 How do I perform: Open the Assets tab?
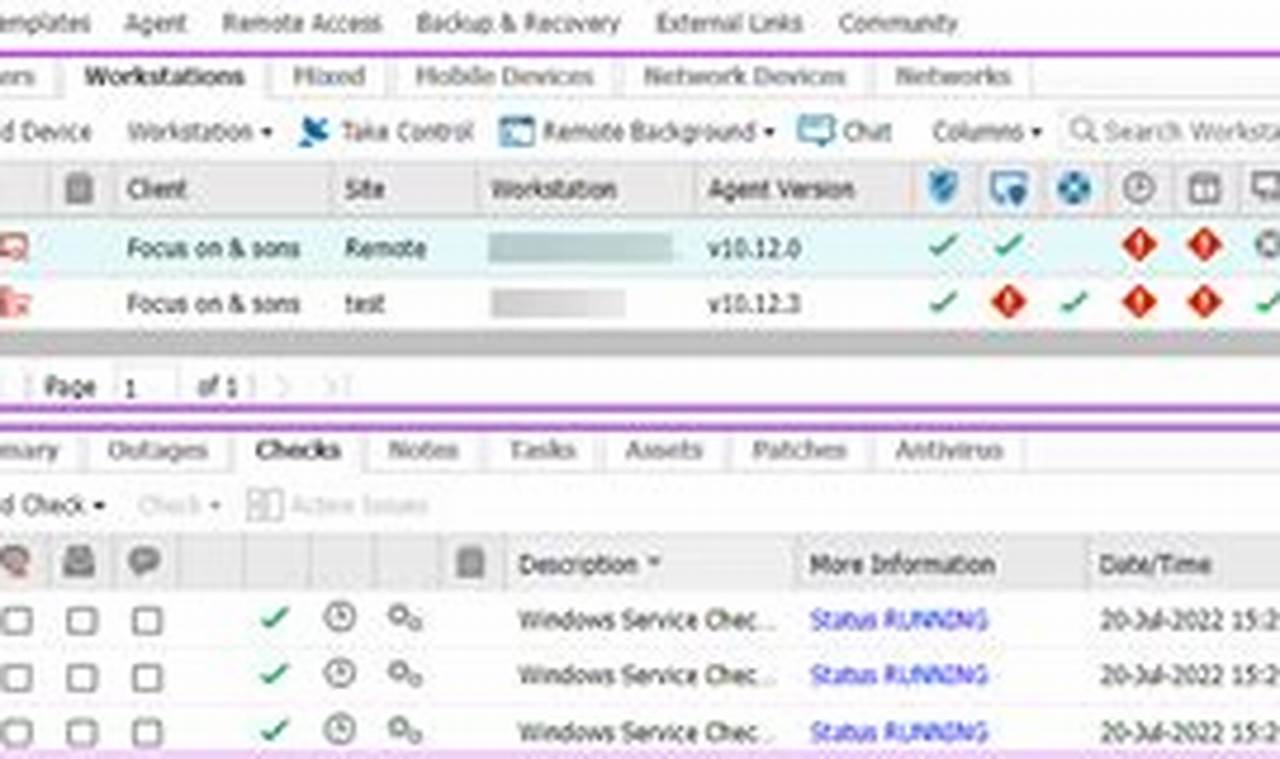[664, 451]
